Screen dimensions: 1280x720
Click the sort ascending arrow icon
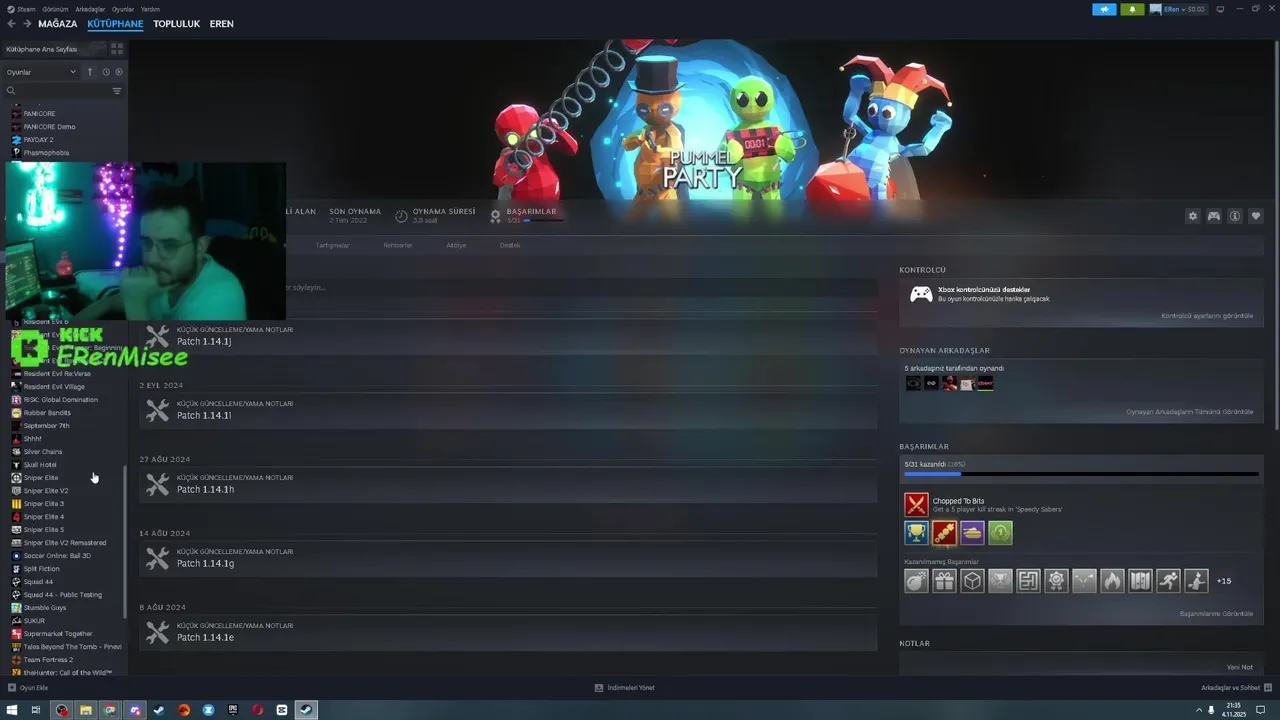(x=90, y=72)
